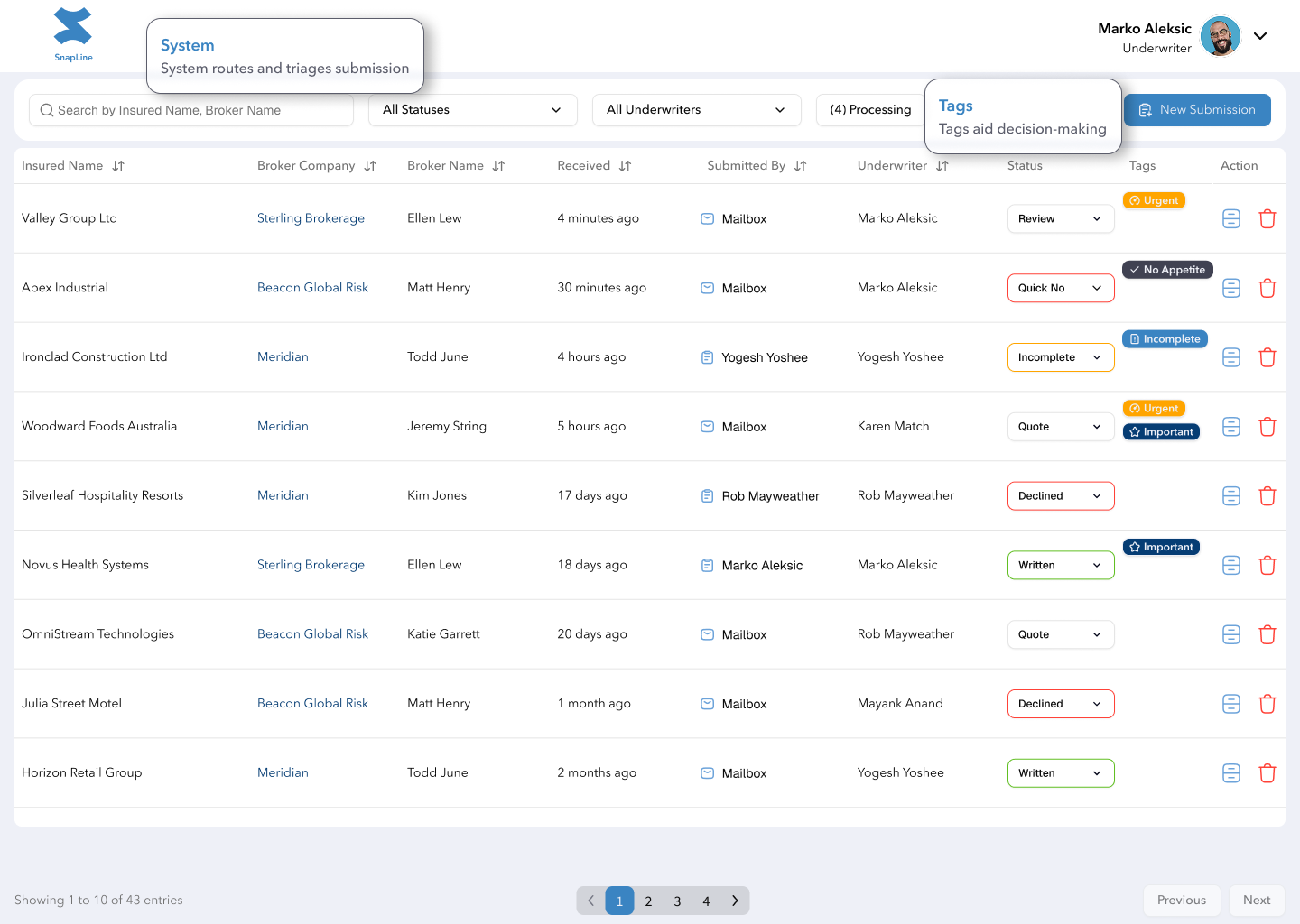Expand the Marko Aleksic profile menu
Viewport: 1300px width, 924px height.
[1260, 36]
